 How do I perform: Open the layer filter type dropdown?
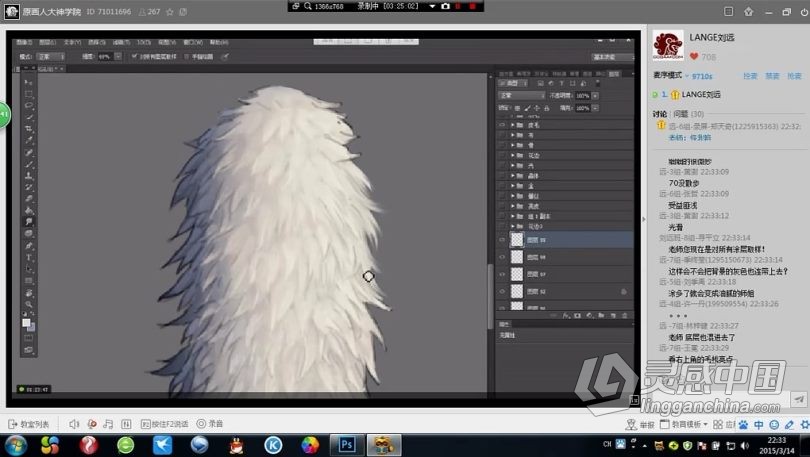(513, 83)
